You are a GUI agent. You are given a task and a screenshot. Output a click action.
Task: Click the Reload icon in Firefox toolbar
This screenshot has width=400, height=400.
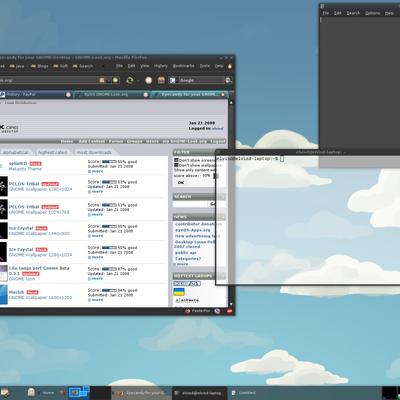click(x=129, y=80)
